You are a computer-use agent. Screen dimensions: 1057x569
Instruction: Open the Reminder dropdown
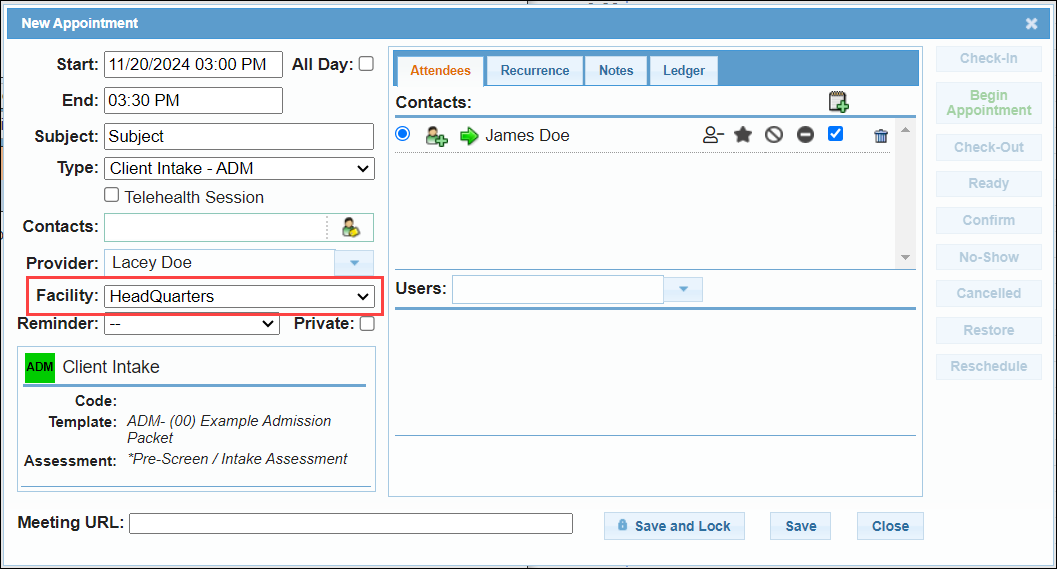click(x=192, y=324)
